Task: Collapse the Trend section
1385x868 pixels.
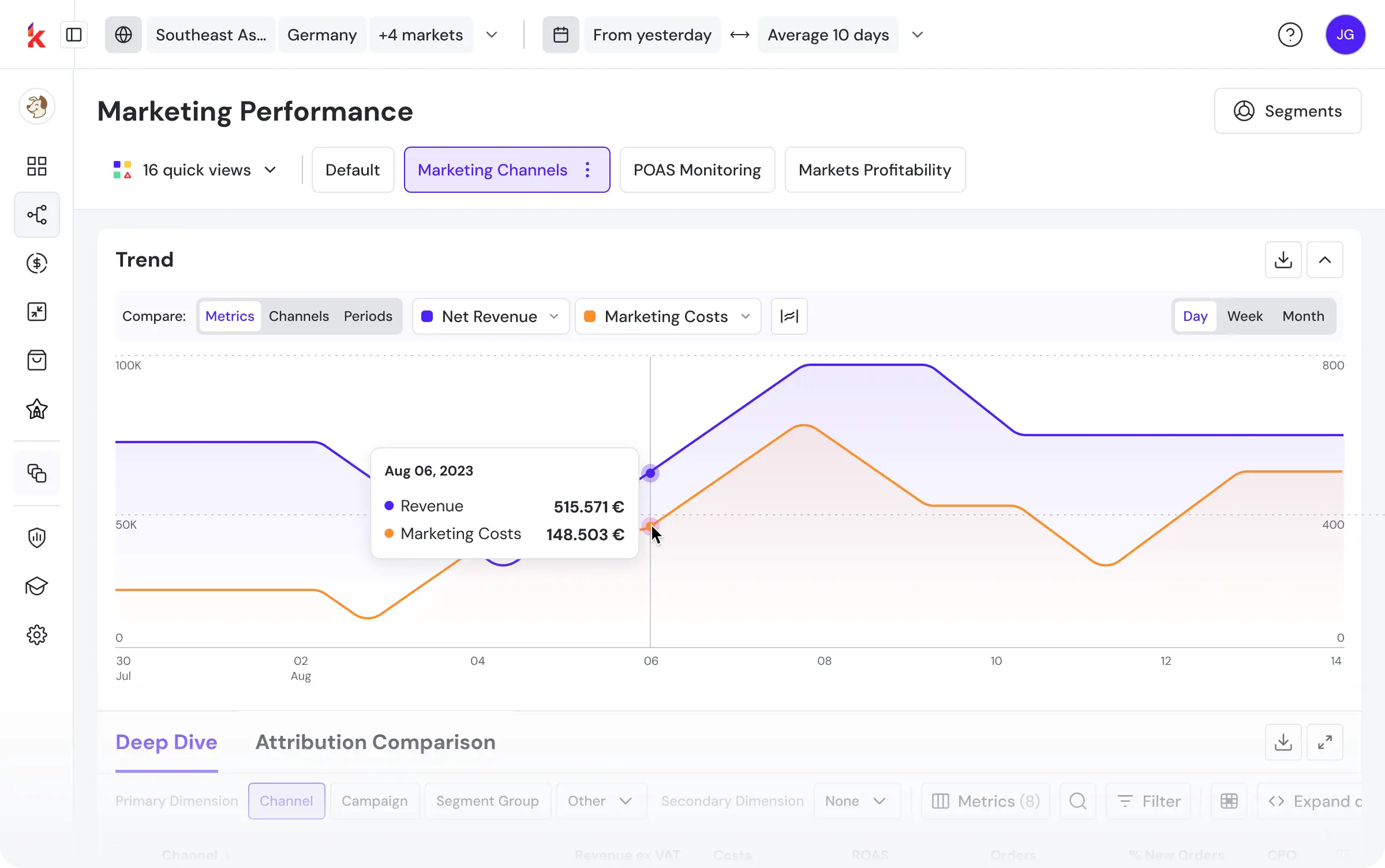Action: (1324, 260)
